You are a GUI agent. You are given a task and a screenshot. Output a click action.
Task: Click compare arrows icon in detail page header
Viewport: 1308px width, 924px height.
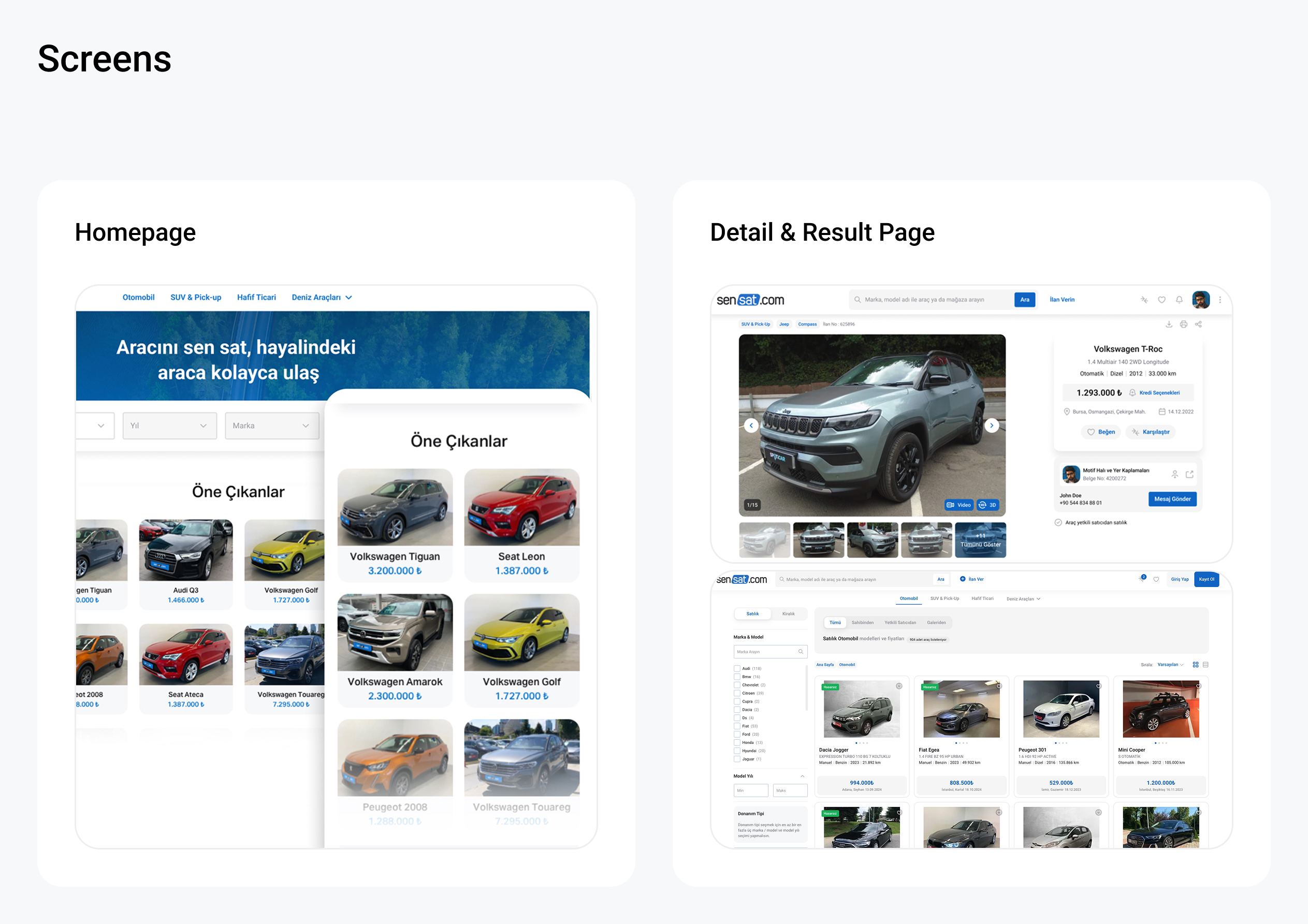point(1144,300)
